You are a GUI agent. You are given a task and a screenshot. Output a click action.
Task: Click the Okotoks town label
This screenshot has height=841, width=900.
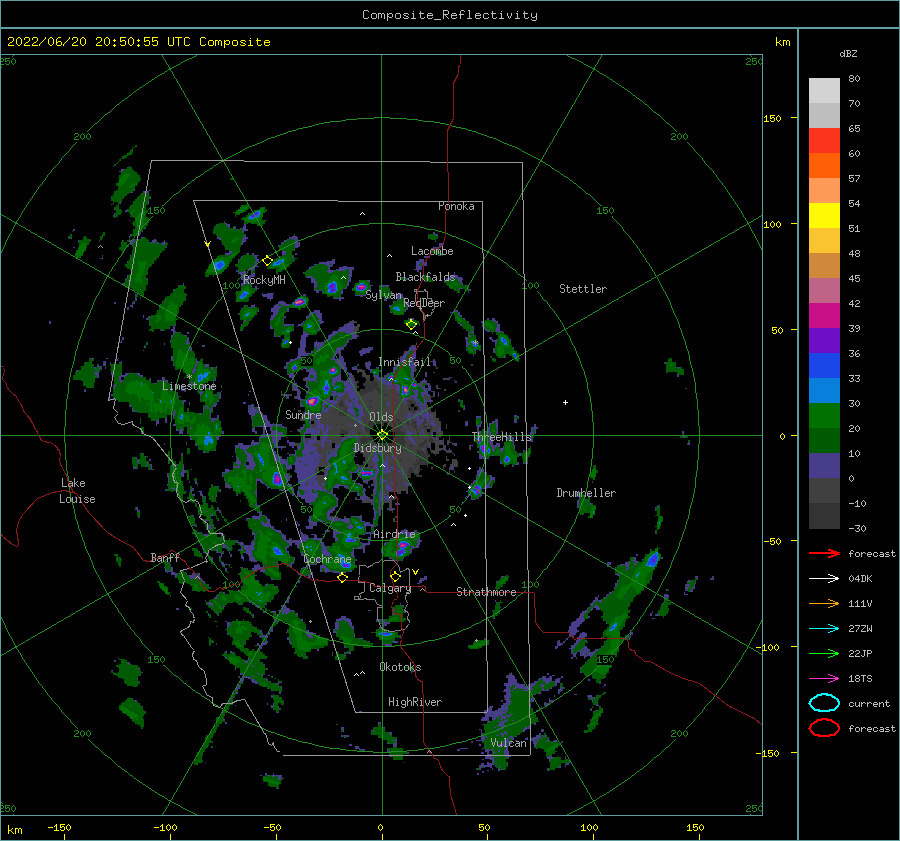[400, 667]
